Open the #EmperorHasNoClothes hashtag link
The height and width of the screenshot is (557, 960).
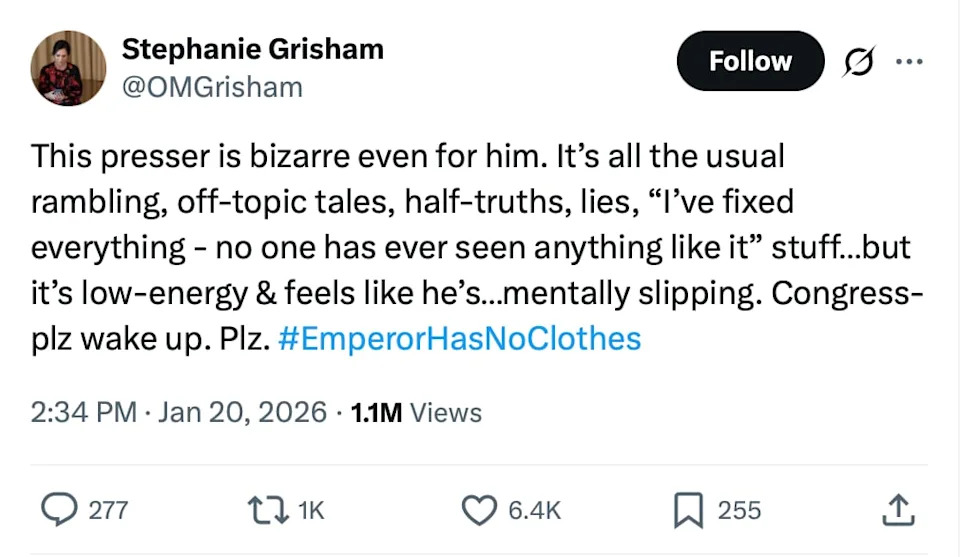tap(459, 338)
